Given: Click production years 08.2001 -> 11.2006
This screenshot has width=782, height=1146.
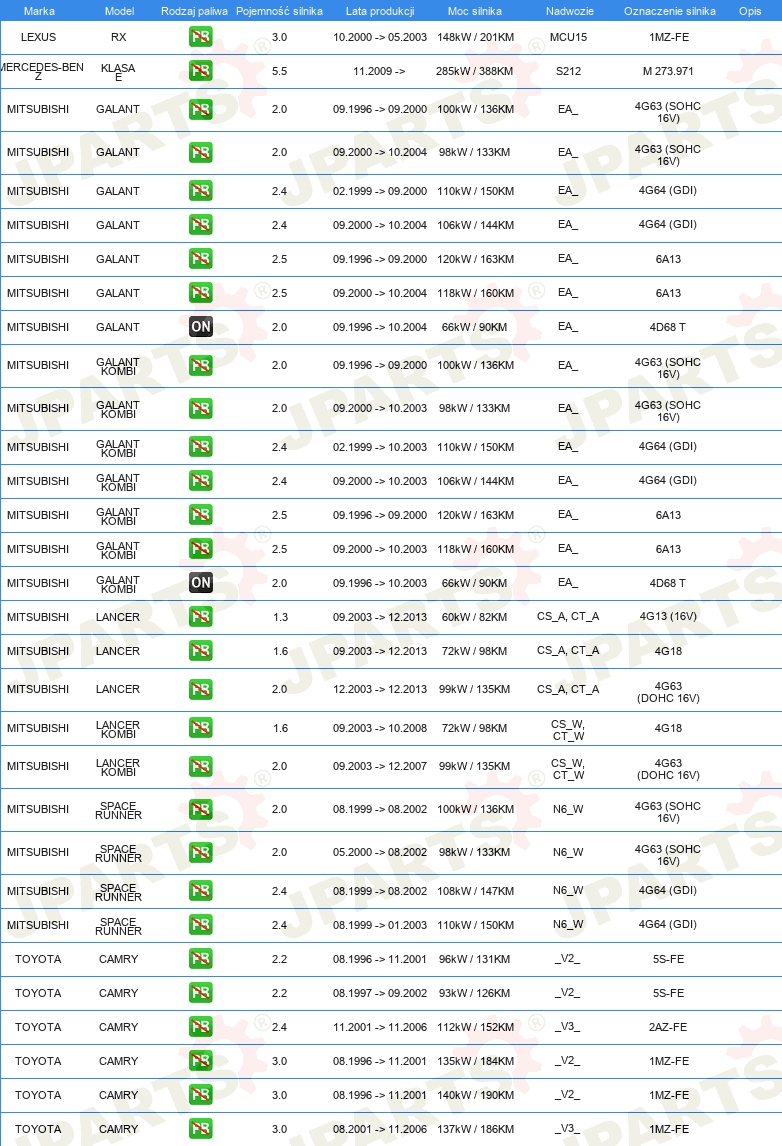Looking at the screenshot, I should click(x=379, y=1129).
